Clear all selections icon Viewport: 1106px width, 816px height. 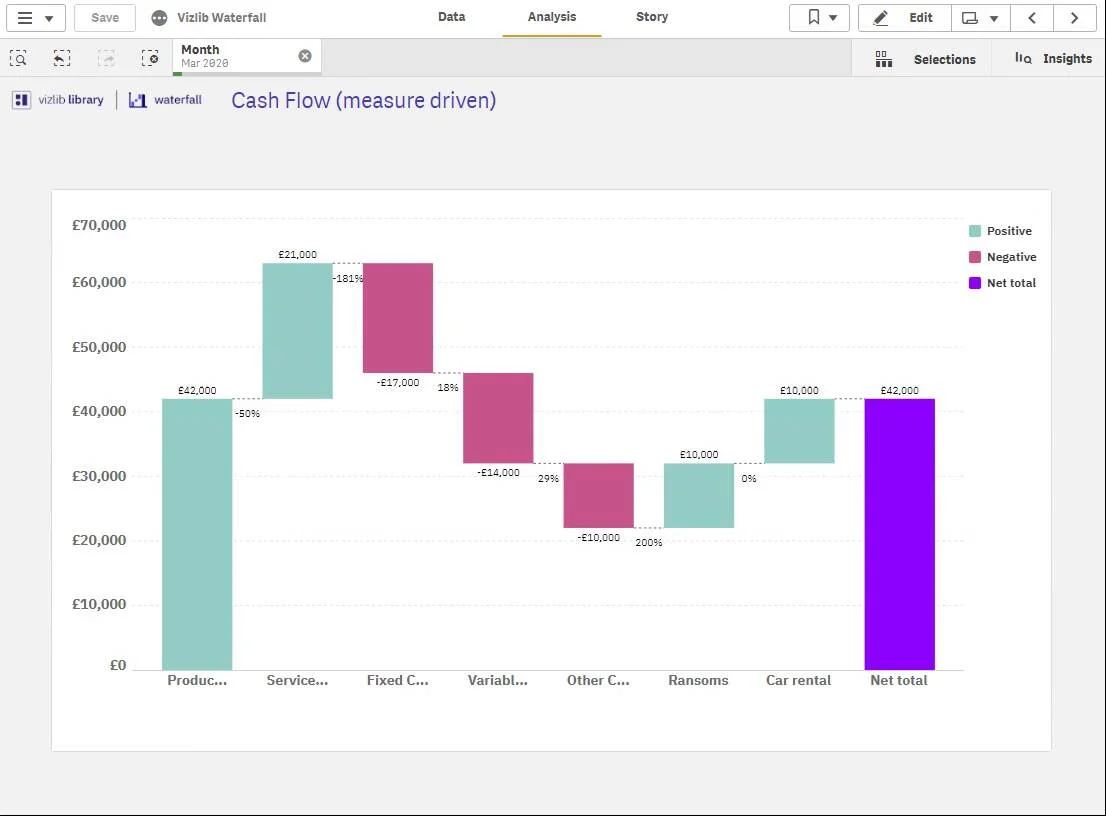(150, 59)
